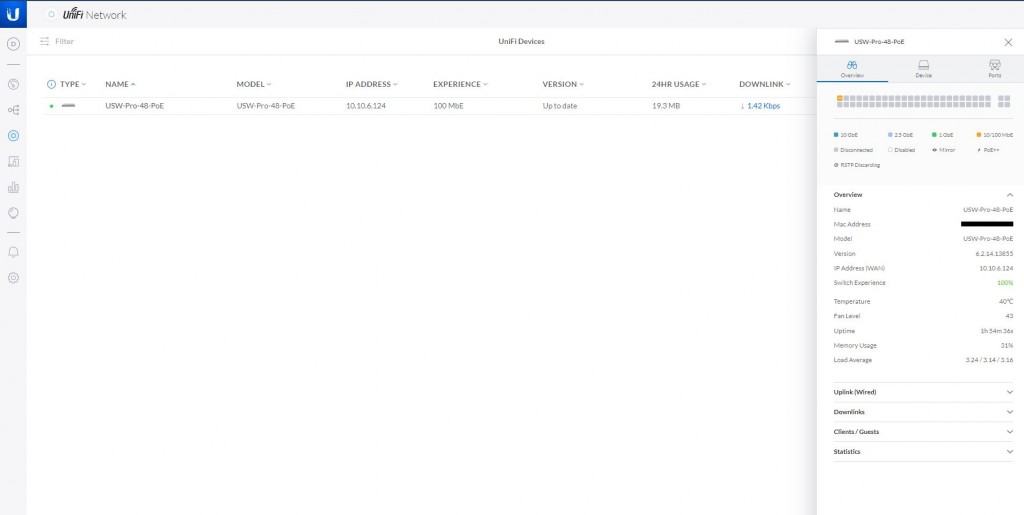The height and width of the screenshot is (515, 1024).
Task: Switch to the Device tab
Action: click(x=923, y=69)
